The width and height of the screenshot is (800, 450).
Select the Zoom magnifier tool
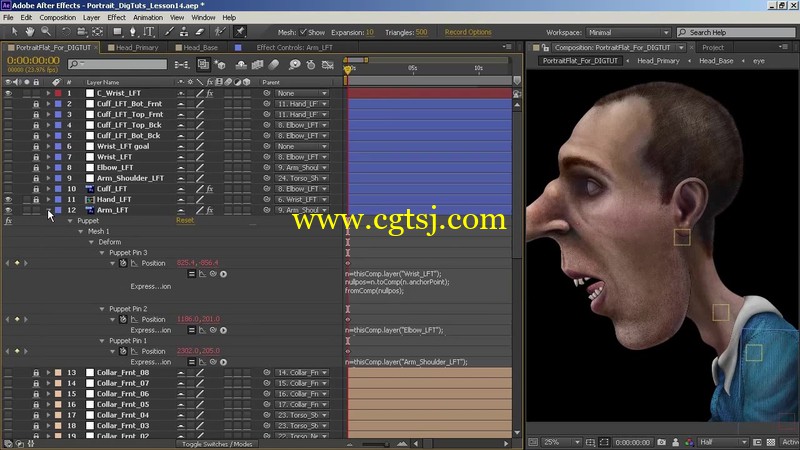[x=46, y=32]
